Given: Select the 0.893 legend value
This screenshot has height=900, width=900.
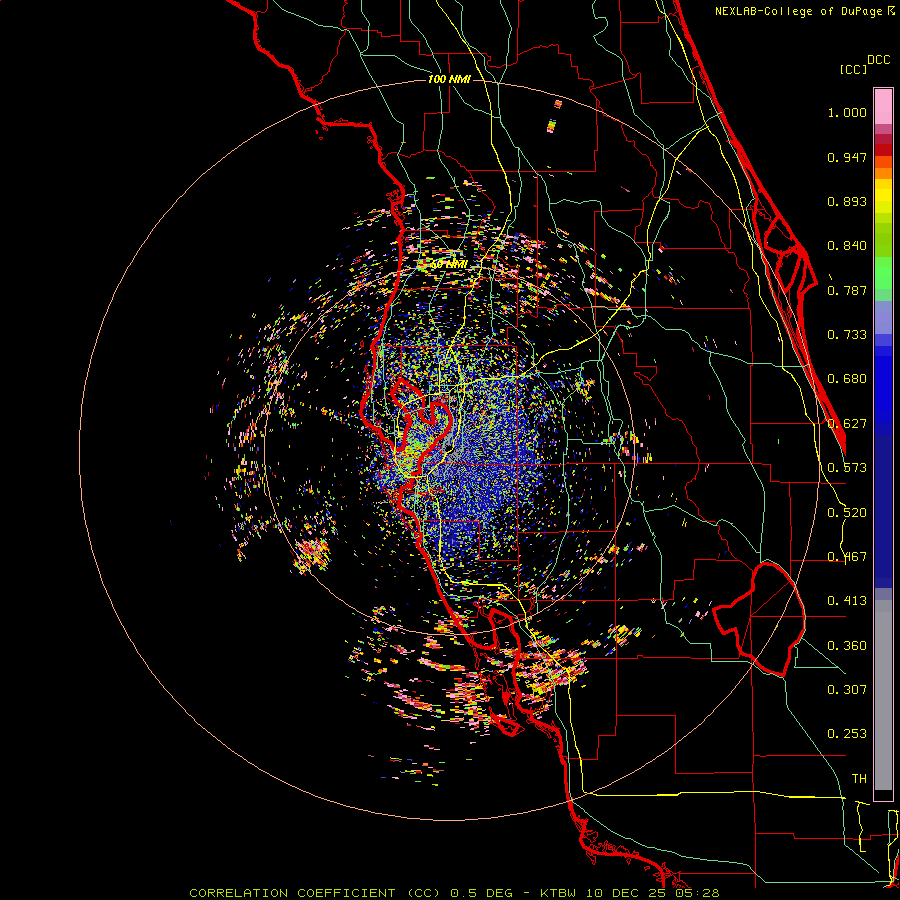Looking at the screenshot, I should (x=847, y=201).
